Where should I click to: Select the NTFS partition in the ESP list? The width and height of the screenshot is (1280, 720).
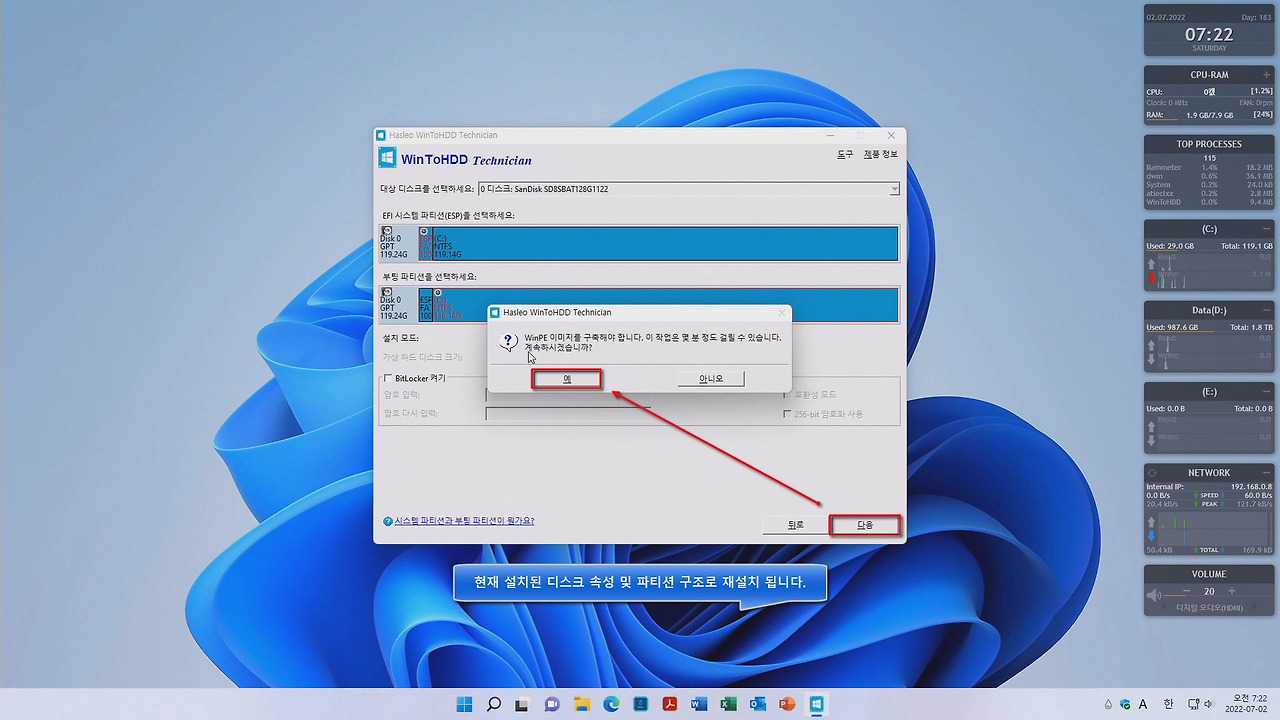665,243
